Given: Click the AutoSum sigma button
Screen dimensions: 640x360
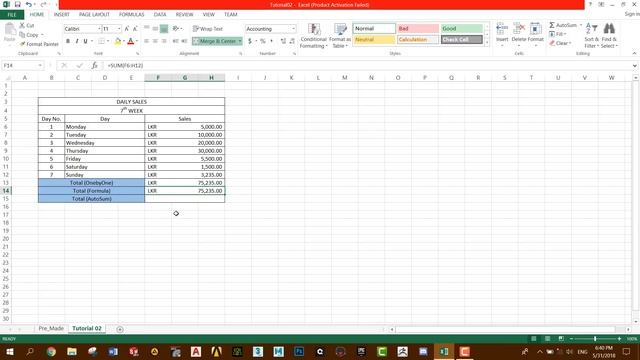Looking at the screenshot, I should 563,25.
